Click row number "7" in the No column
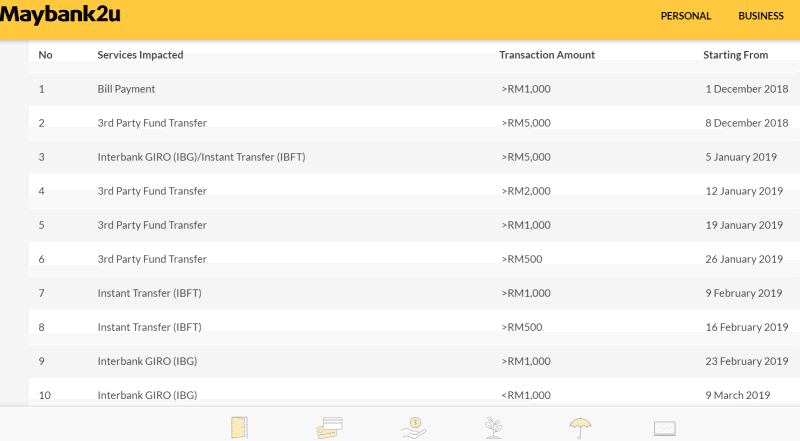Viewport: 800px width, 441px height. [41, 293]
